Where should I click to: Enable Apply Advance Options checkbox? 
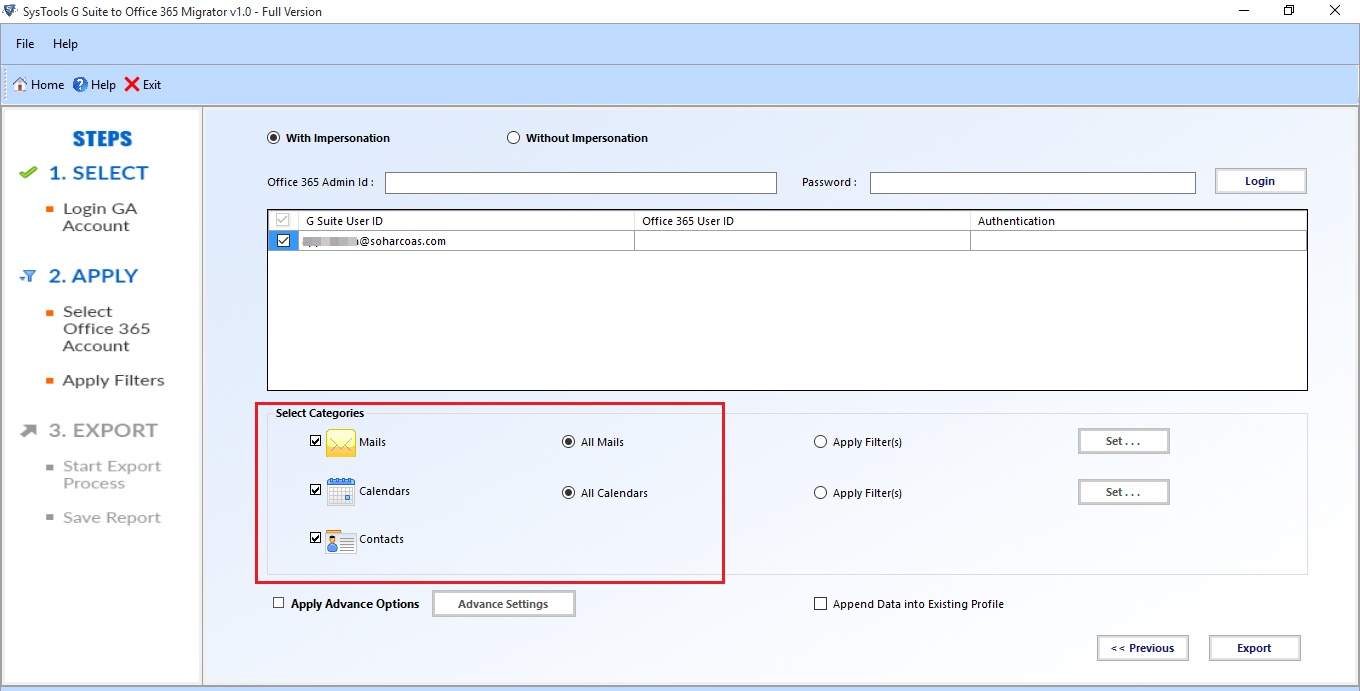click(x=279, y=603)
